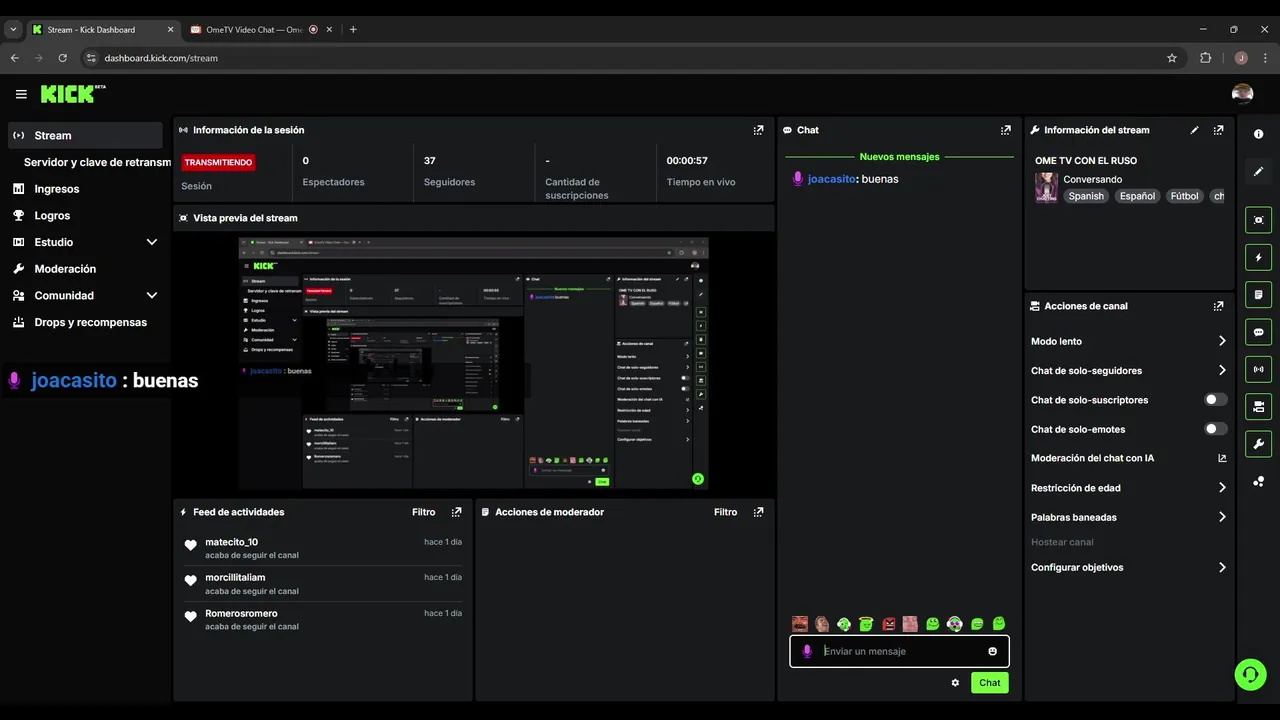Click joacasito username in chat panel
The height and width of the screenshot is (720, 1280).
(832, 179)
